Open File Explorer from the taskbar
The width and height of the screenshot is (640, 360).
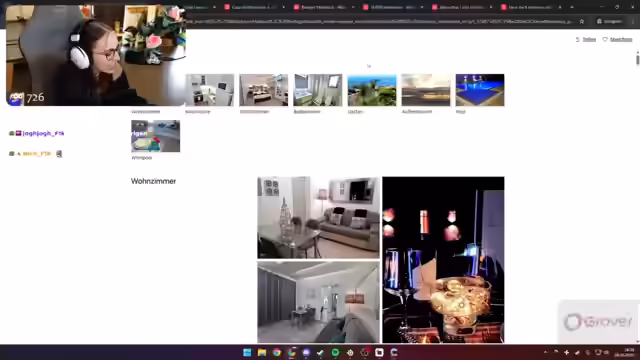tap(262, 353)
